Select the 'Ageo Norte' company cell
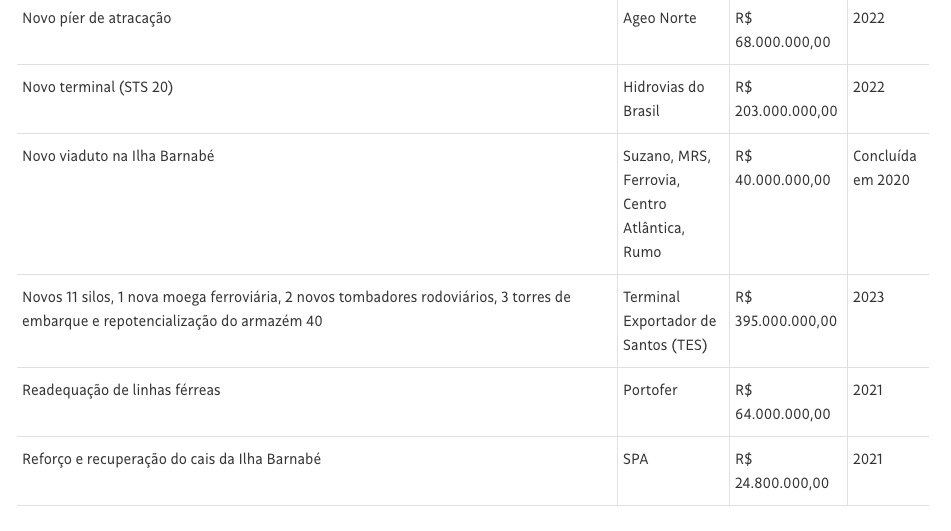The image size is (951, 531). point(659,18)
